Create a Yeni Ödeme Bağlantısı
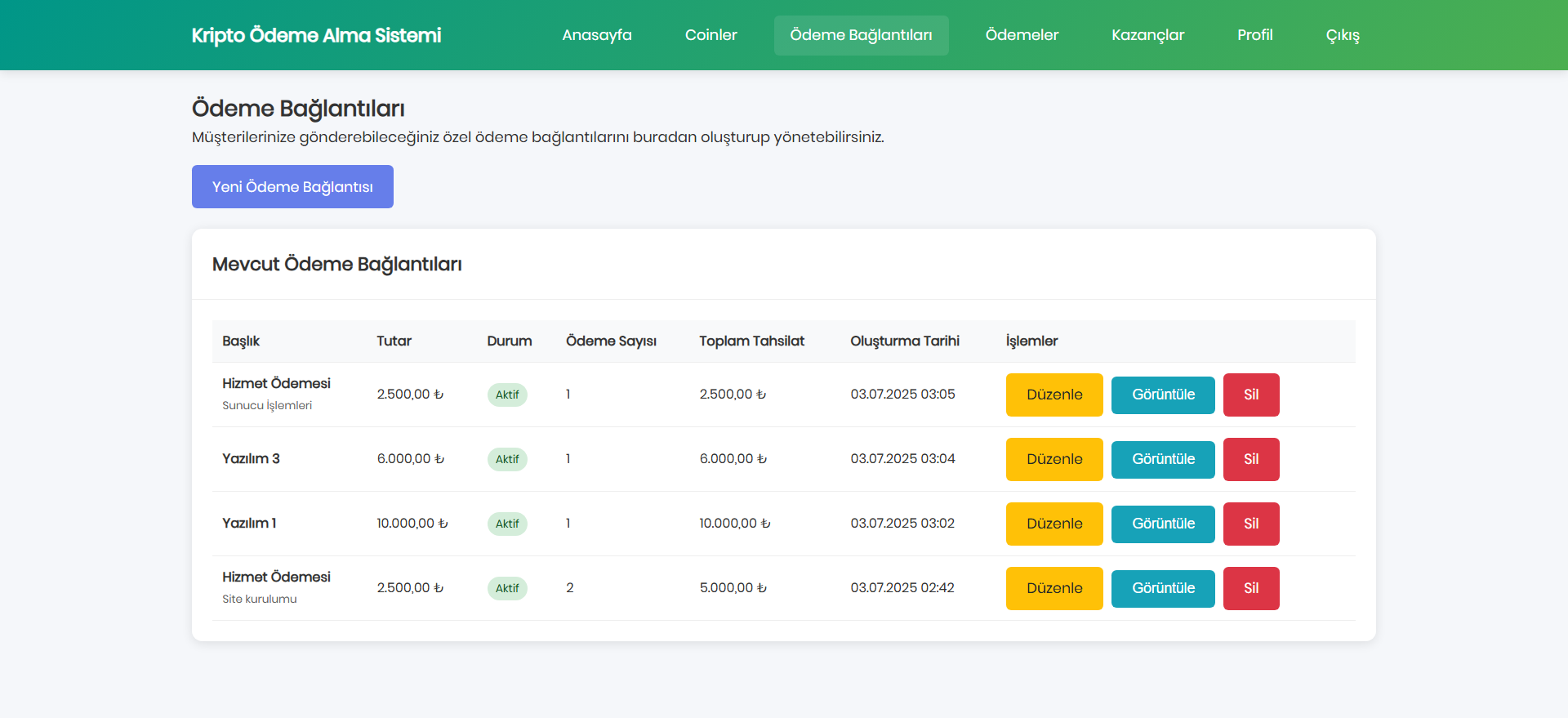1568x718 pixels. tap(292, 187)
